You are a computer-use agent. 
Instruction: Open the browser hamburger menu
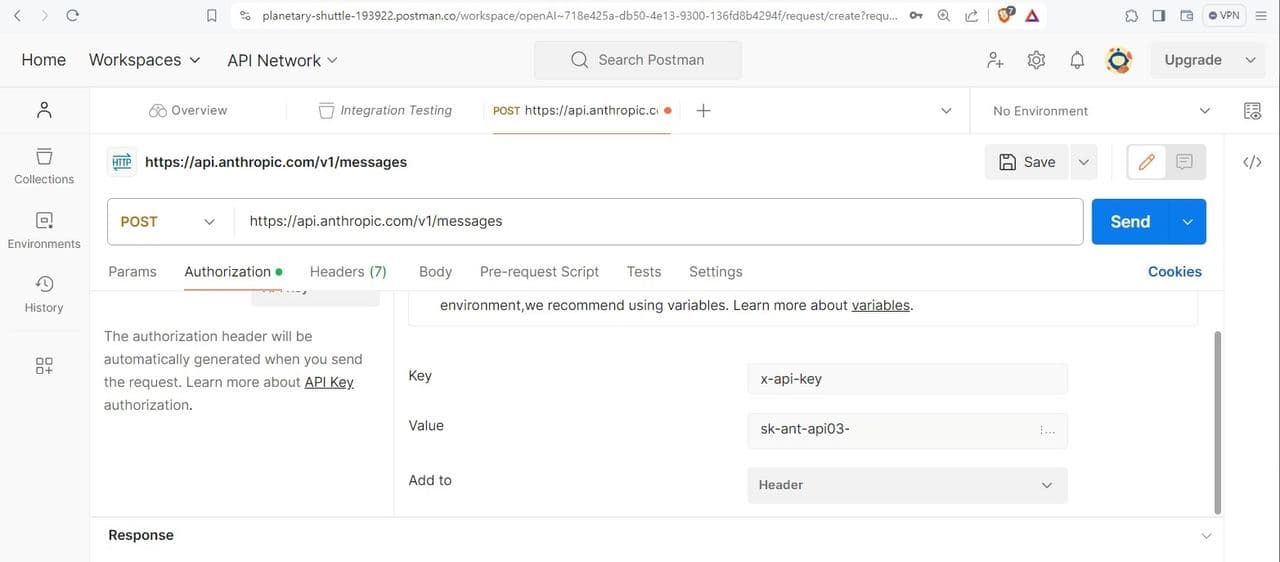pos(1262,15)
